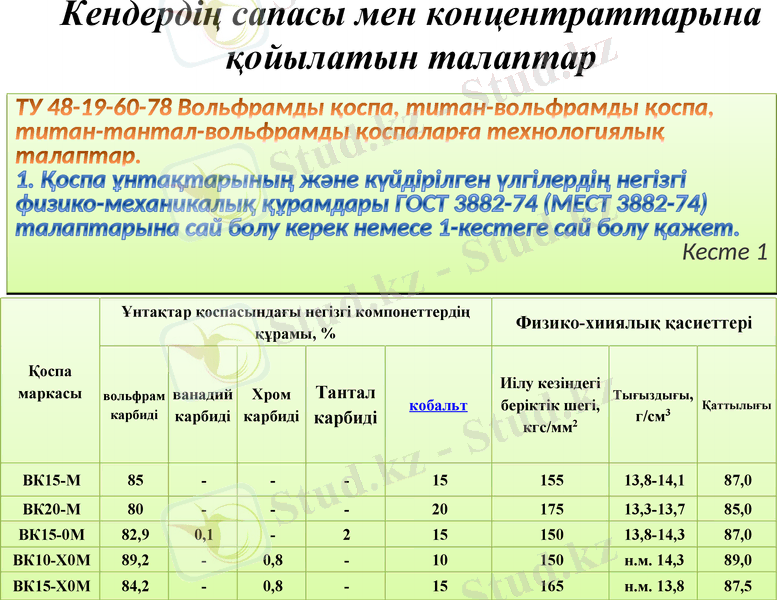Click the bending strength value '165'
The image size is (777, 600).
(x=552, y=586)
